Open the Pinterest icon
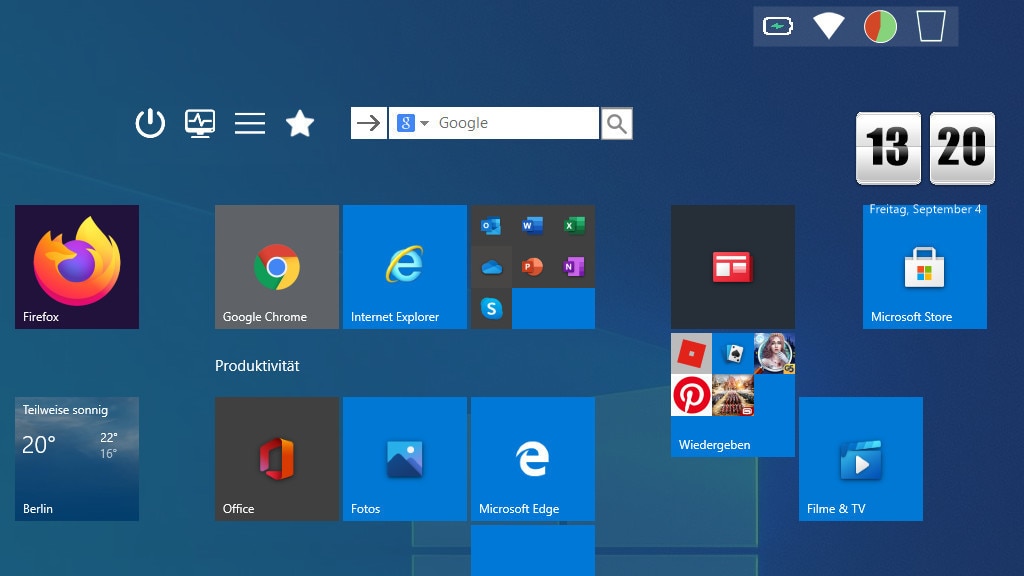The image size is (1024, 576). (692, 394)
